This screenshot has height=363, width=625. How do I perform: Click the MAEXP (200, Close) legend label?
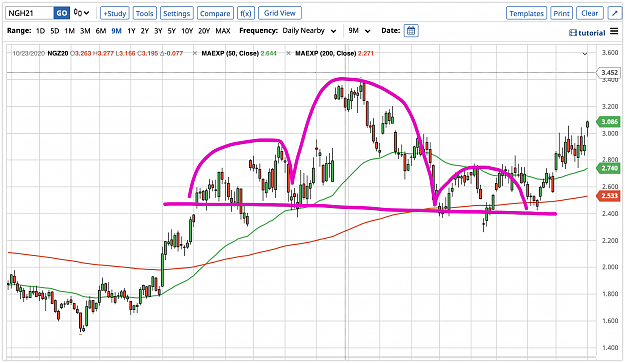pyautogui.click(x=325, y=53)
